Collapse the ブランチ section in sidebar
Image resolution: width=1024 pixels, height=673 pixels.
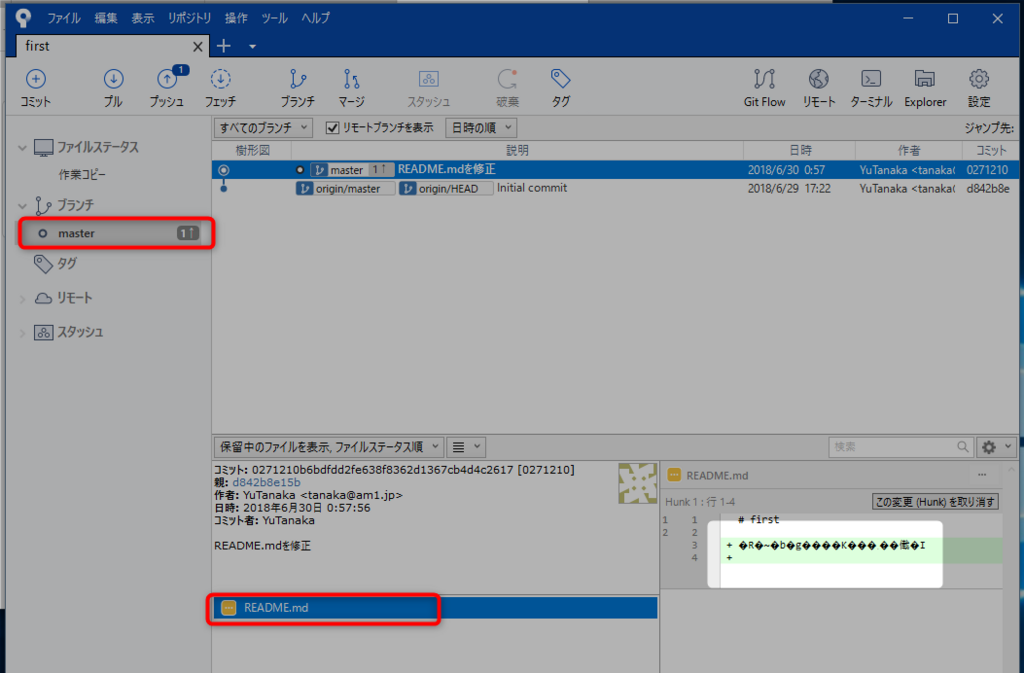click(x=24, y=204)
